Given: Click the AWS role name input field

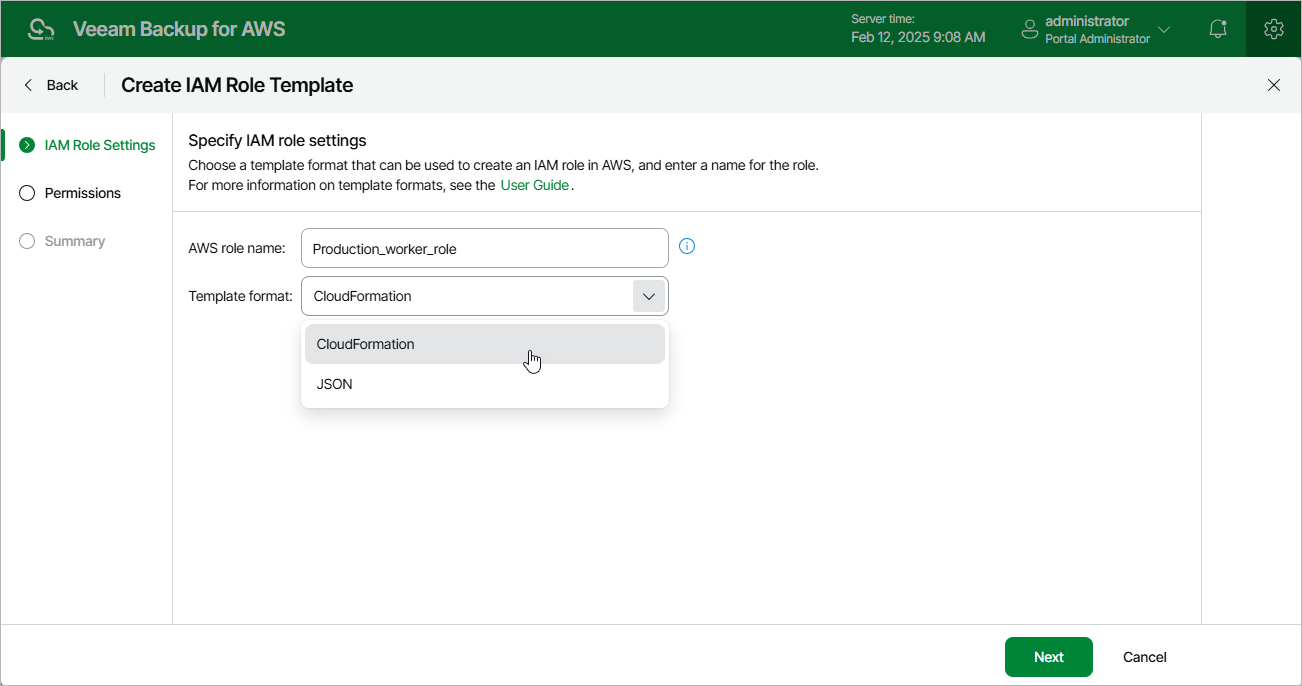Looking at the screenshot, I should 485,248.
